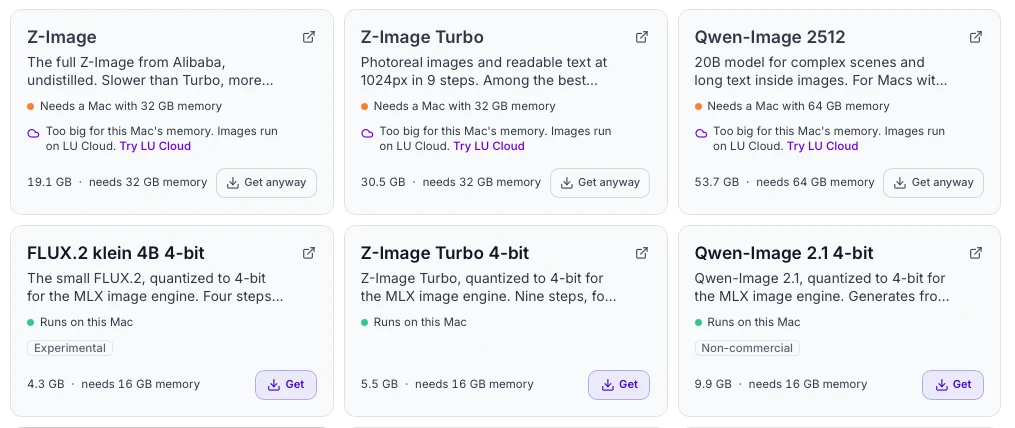Click the 30.5 GB size label
This screenshot has width=1015, height=428.
coord(383,183)
